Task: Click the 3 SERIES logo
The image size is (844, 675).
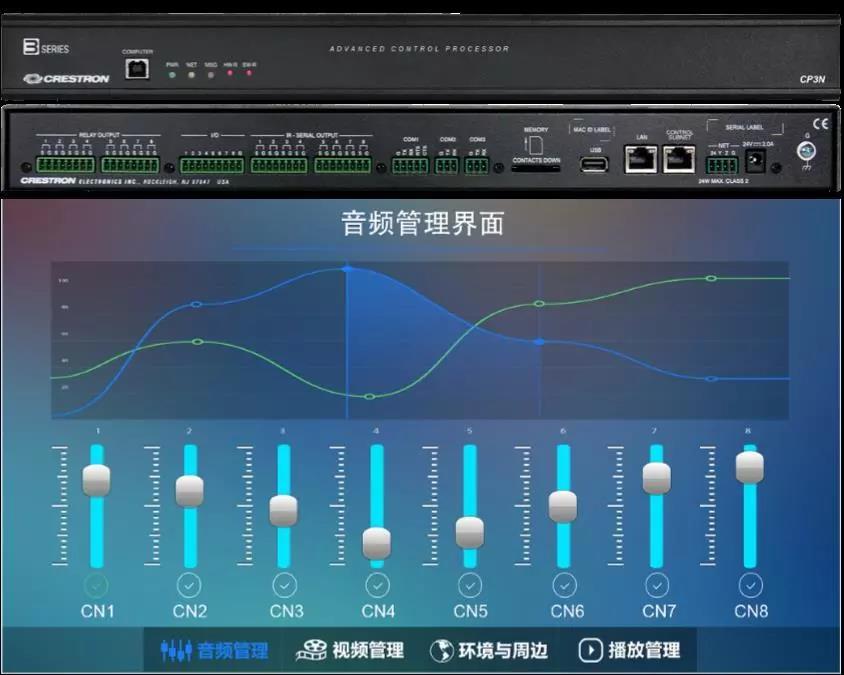Action: coord(46,47)
